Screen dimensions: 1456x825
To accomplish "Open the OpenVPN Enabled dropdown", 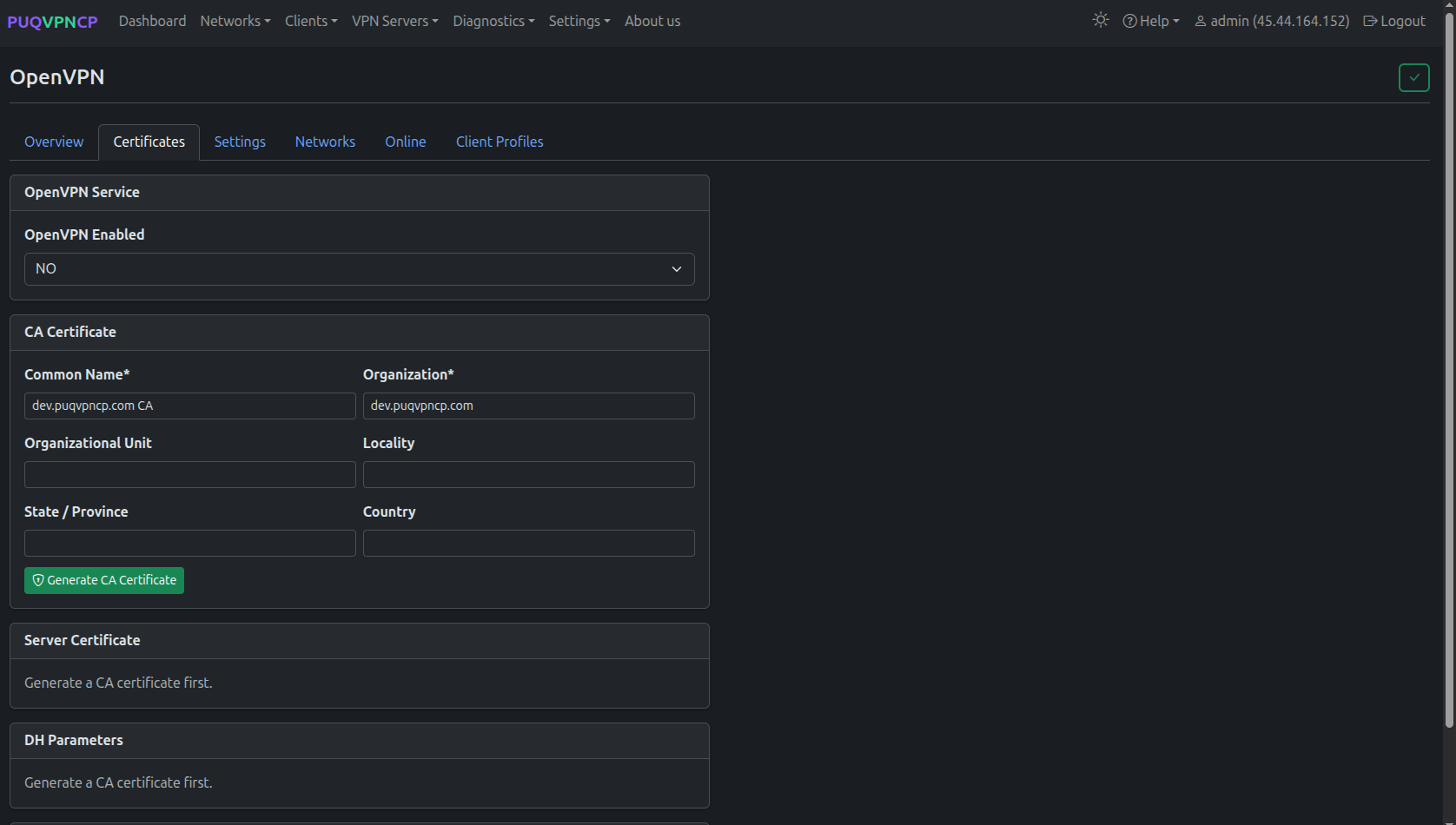I will click(360, 269).
